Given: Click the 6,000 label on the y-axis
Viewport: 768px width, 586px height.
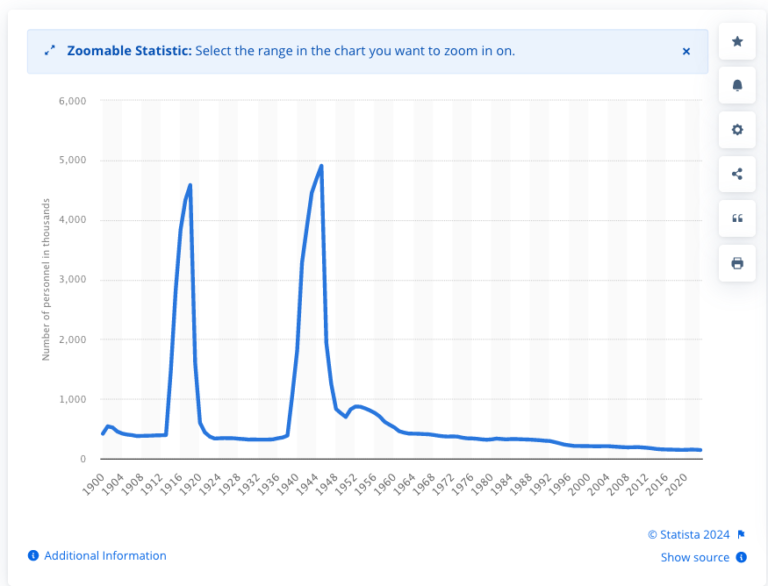Looking at the screenshot, I should pyautogui.click(x=73, y=101).
